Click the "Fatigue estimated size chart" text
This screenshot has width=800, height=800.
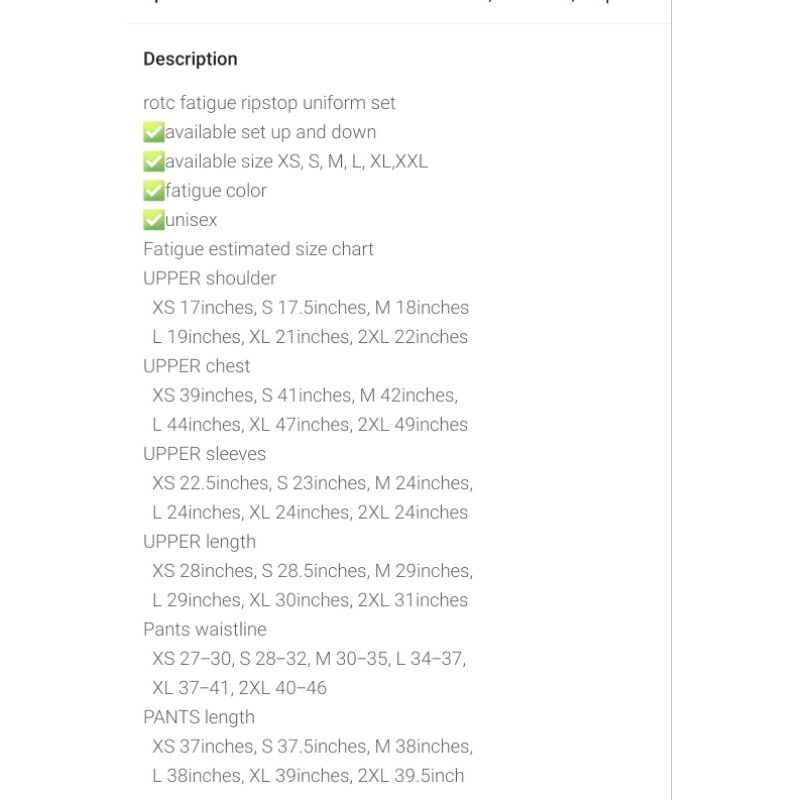click(258, 249)
